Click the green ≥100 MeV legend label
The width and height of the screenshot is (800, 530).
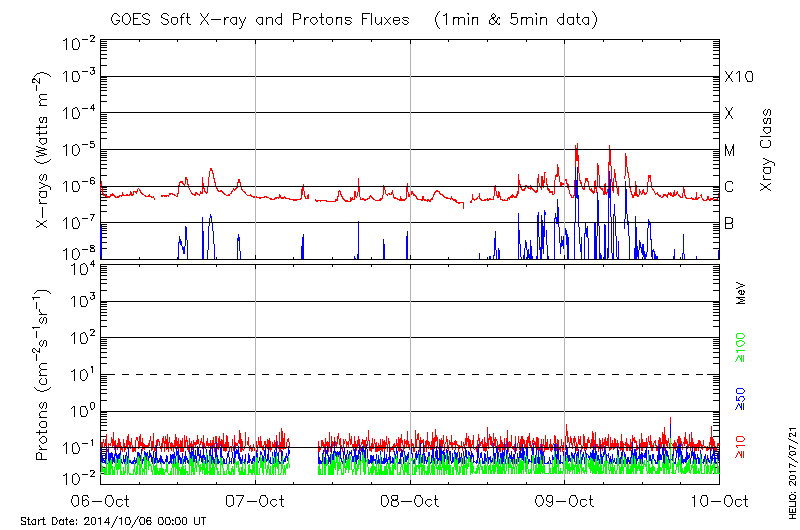[741, 347]
